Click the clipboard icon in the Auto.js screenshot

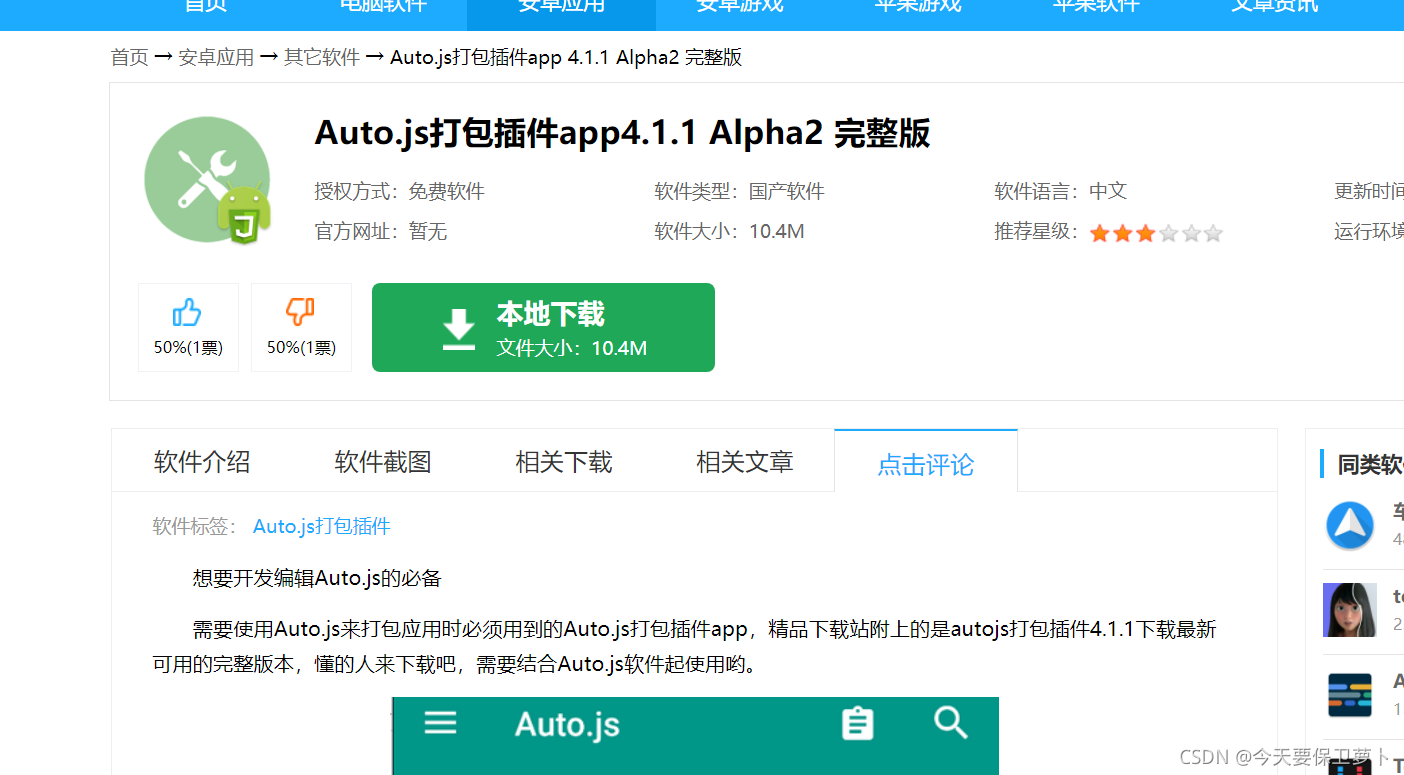(x=857, y=723)
